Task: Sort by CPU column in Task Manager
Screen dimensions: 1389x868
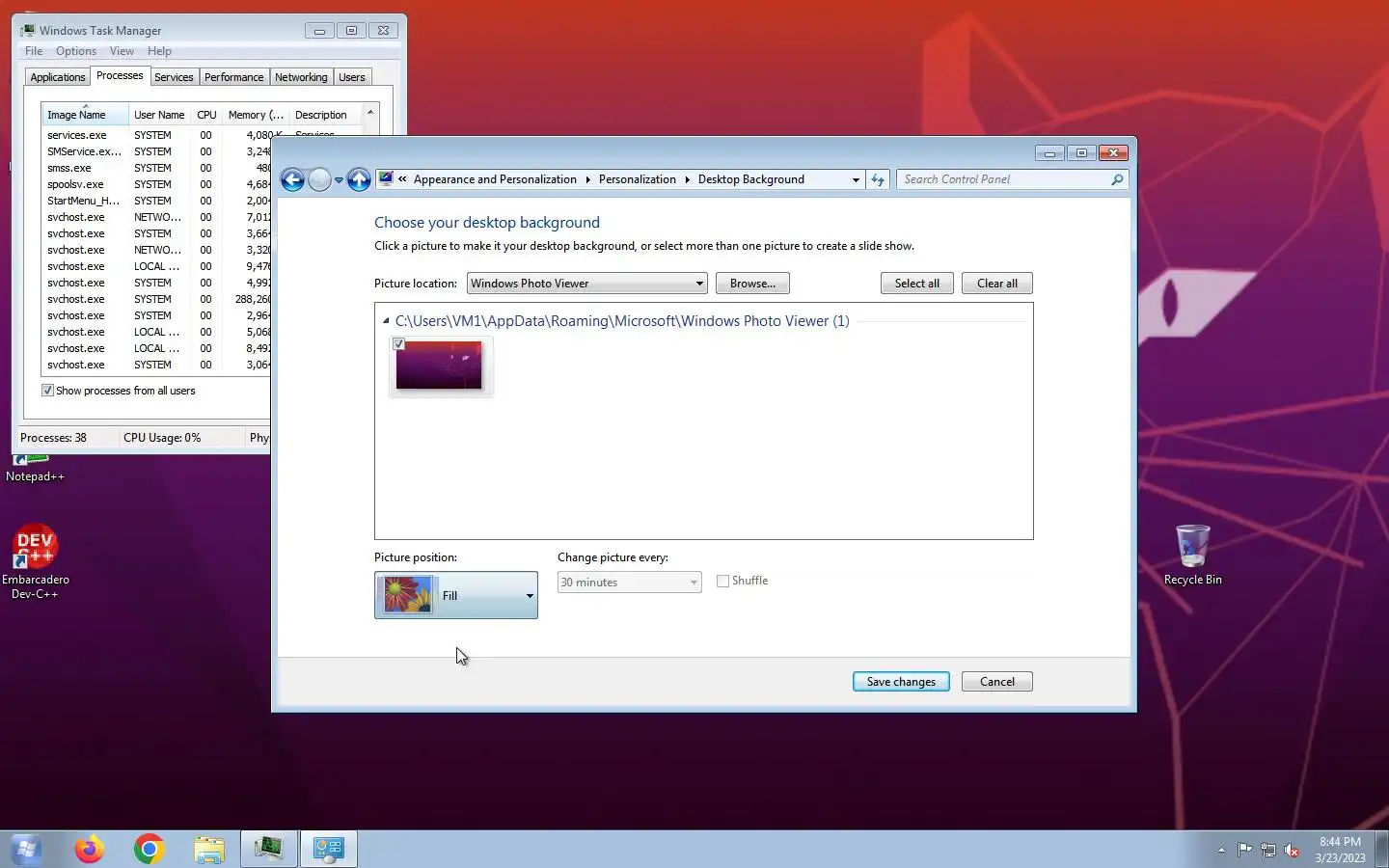Action: (206, 115)
